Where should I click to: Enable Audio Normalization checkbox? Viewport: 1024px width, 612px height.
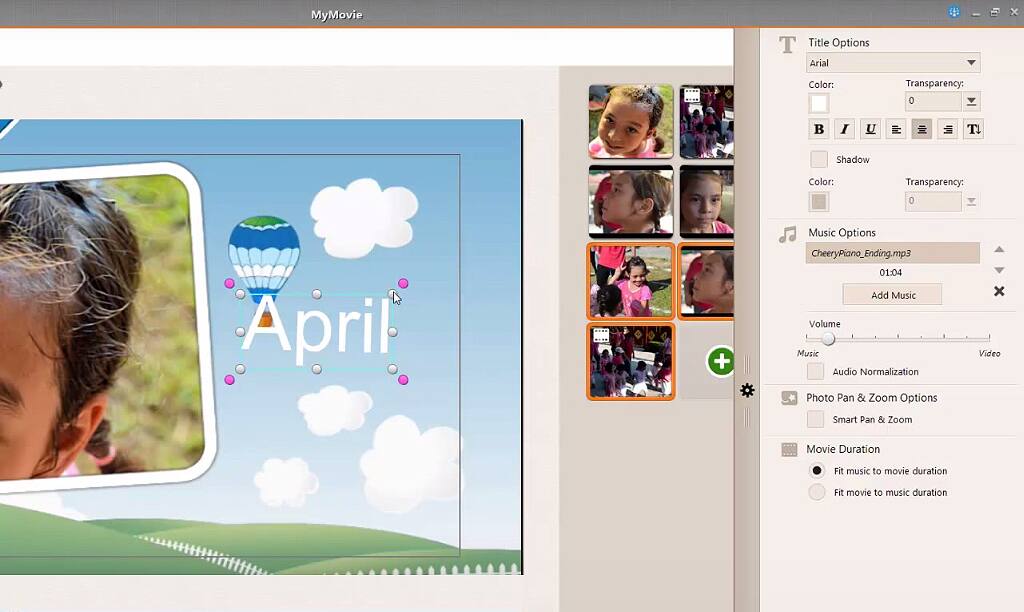pos(815,371)
